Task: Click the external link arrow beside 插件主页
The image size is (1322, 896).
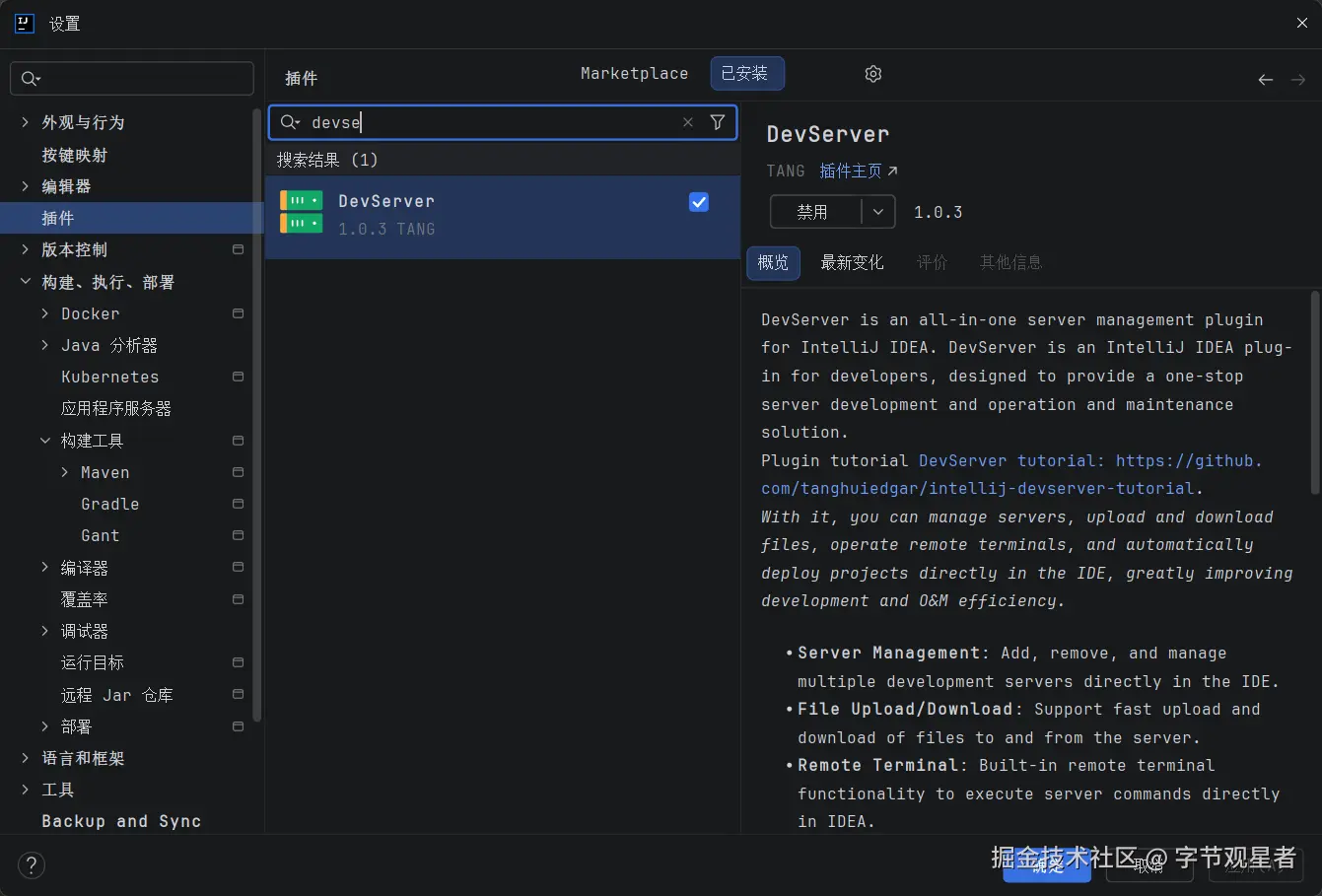Action: tap(892, 172)
